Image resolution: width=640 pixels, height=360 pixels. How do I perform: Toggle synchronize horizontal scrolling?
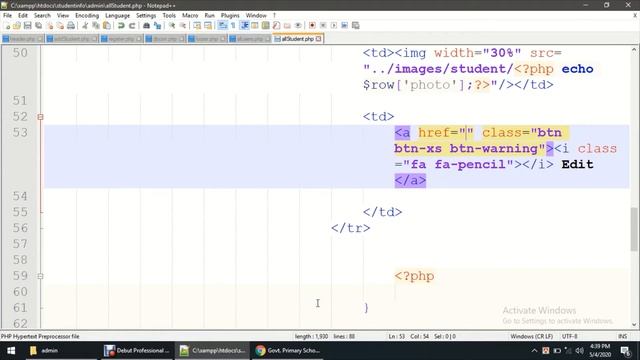208,25
